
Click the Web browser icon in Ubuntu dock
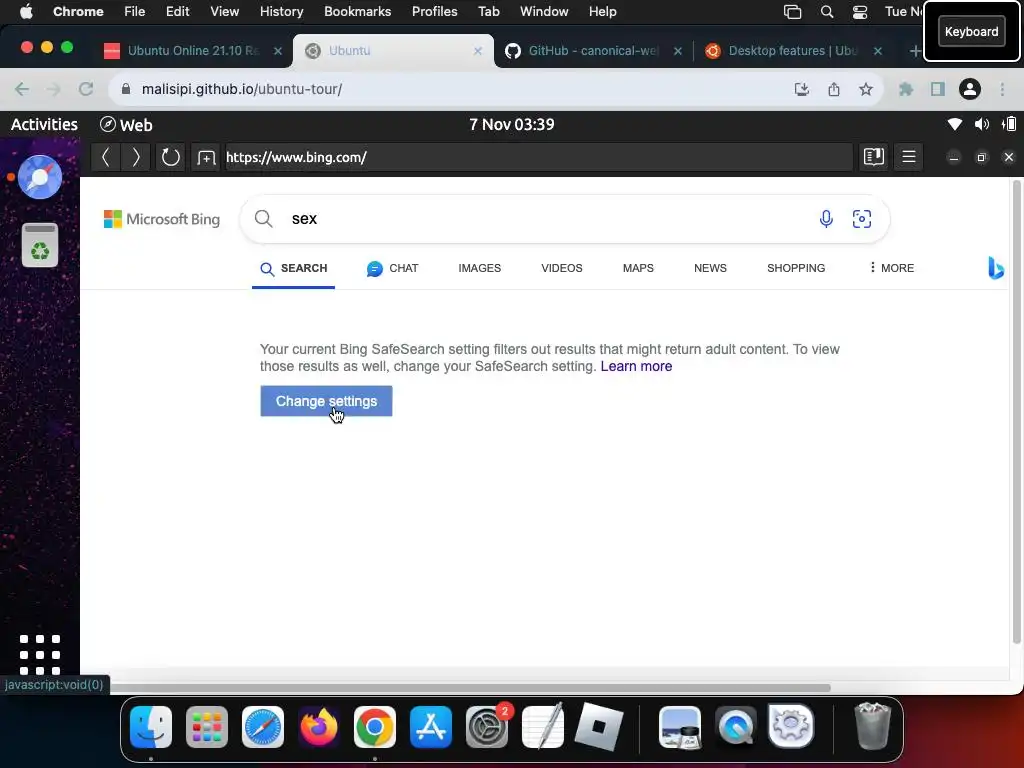pyautogui.click(x=40, y=177)
